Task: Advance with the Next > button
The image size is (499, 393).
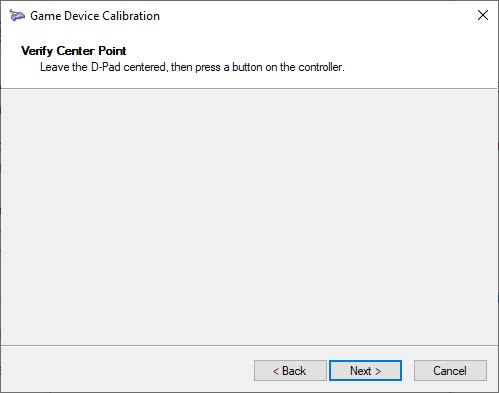Action: click(365, 370)
